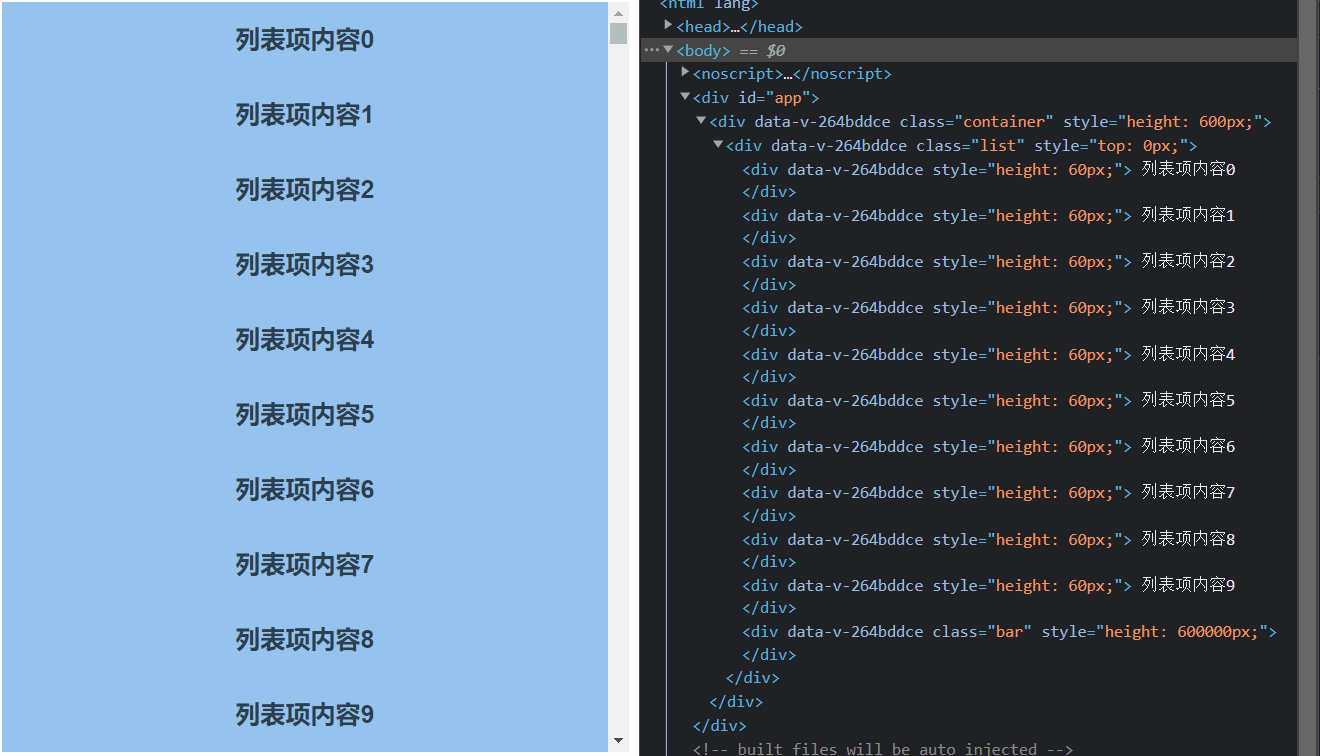
Task: Click the page scrollbar down arrow
Action: point(618,741)
